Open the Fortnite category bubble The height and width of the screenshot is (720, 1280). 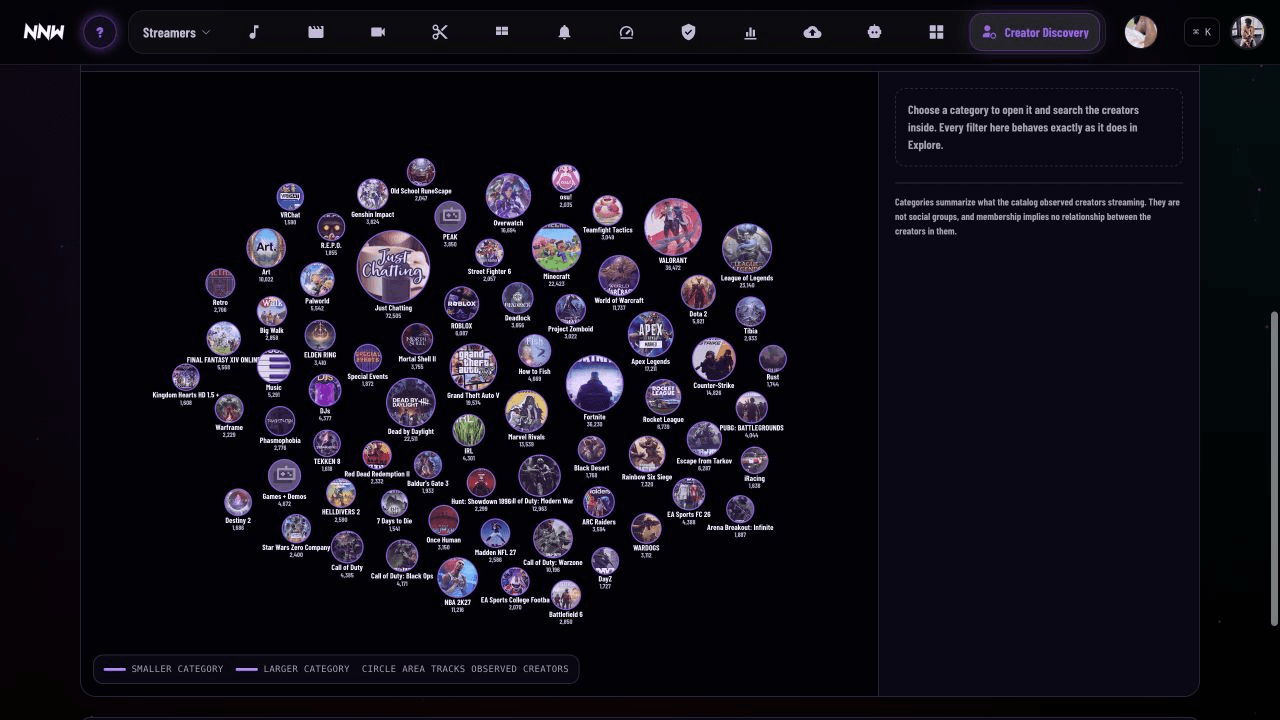[594, 384]
